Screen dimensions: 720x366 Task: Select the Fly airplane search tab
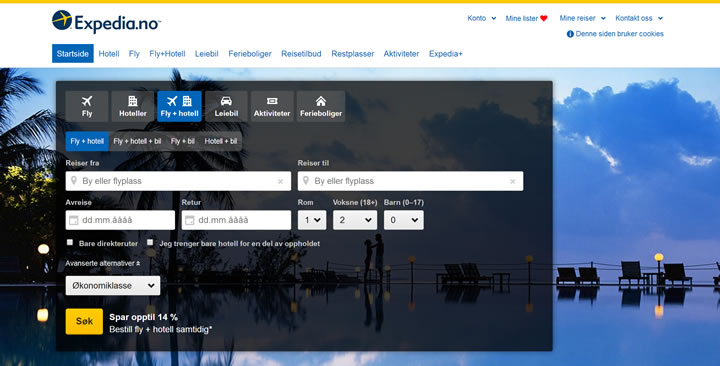click(87, 107)
